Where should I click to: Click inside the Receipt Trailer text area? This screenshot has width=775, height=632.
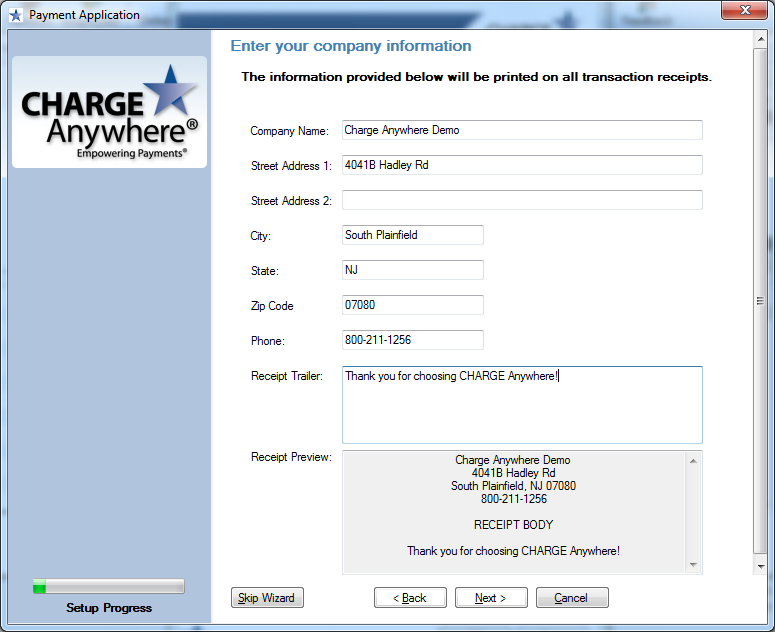tap(522, 405)
